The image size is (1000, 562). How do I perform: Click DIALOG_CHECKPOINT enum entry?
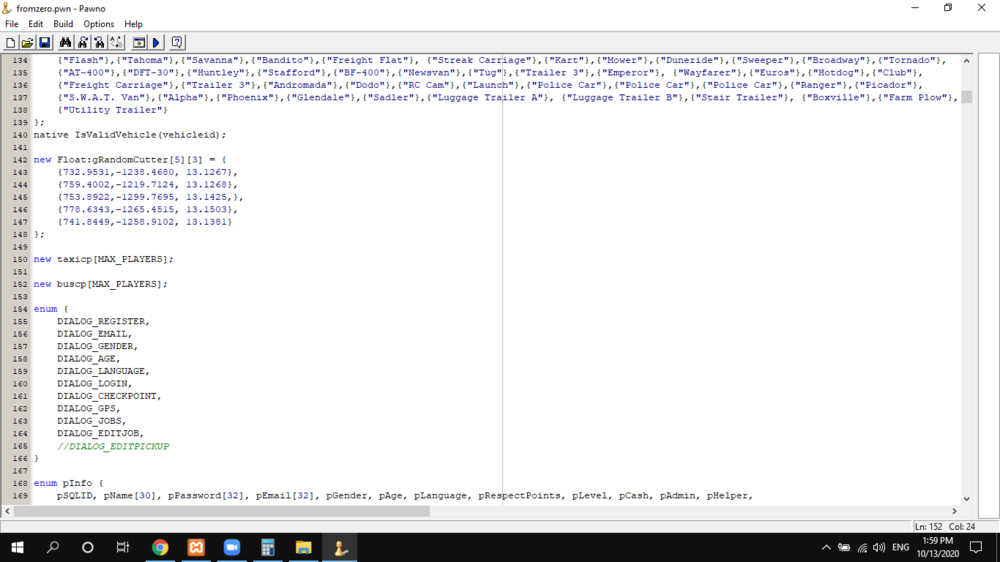click(108, 396)
